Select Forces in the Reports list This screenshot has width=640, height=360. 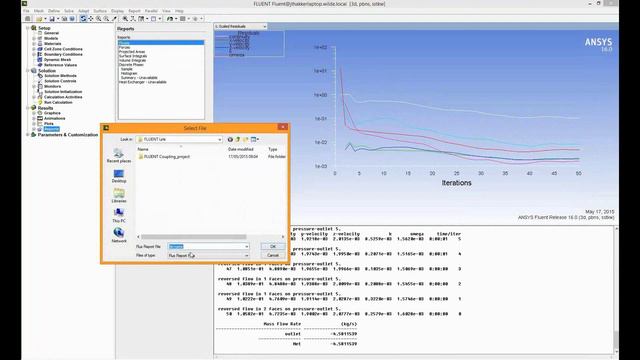(124, 47)
